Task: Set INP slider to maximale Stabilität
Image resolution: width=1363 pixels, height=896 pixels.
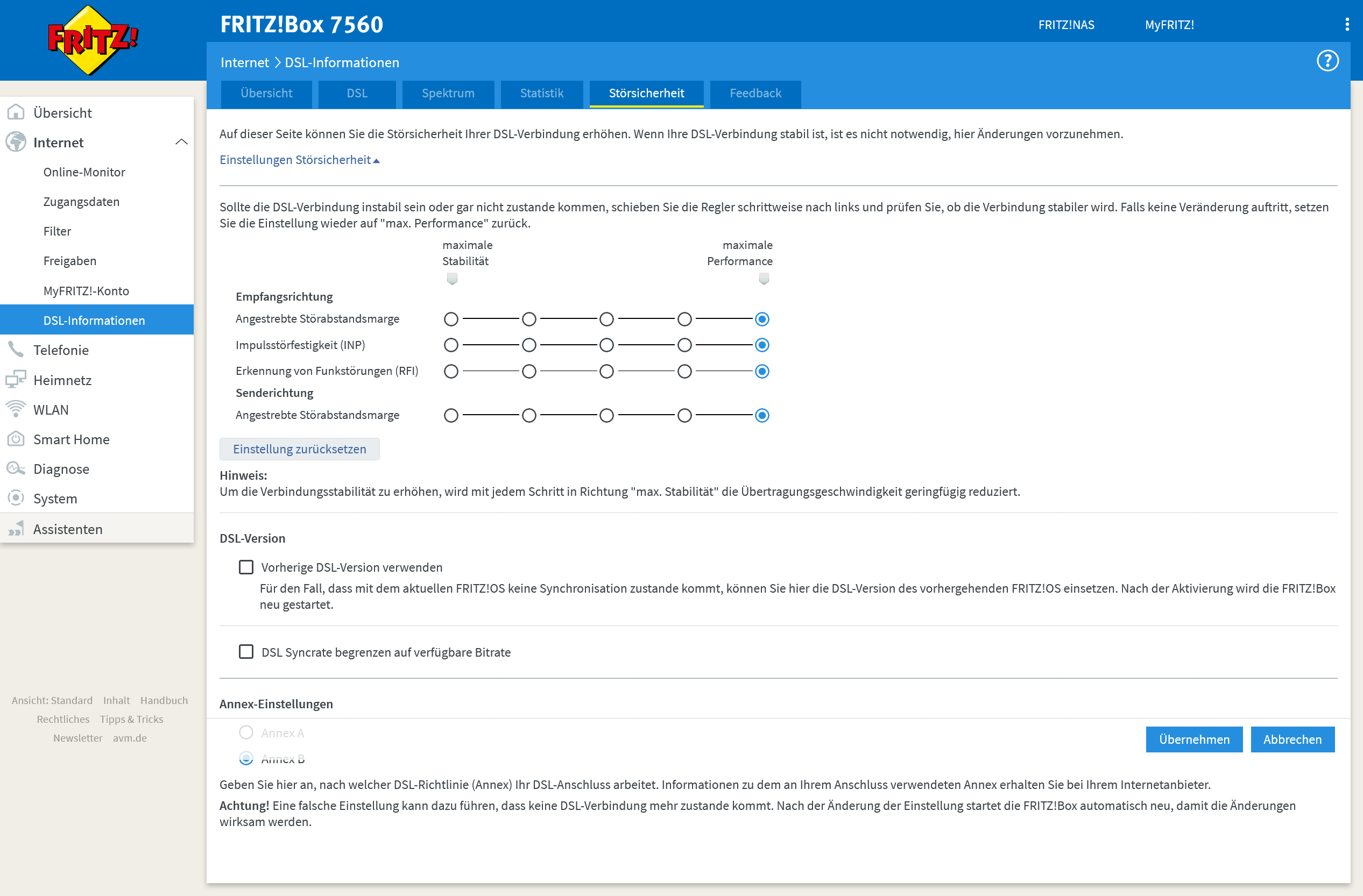Action: pos(451,345)
